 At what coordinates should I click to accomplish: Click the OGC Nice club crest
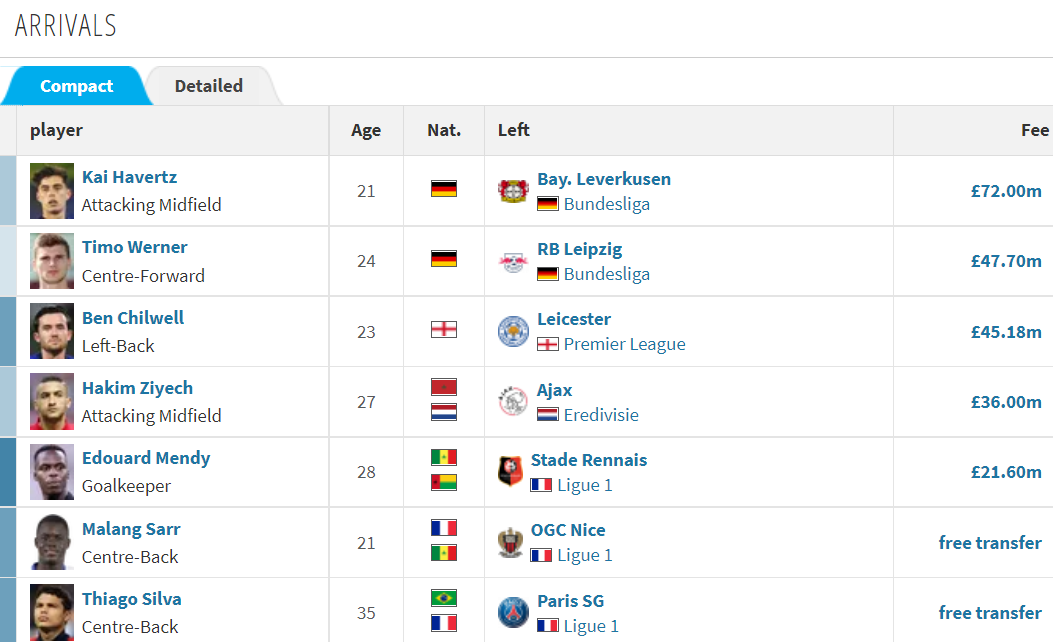[x=510, y=543]
